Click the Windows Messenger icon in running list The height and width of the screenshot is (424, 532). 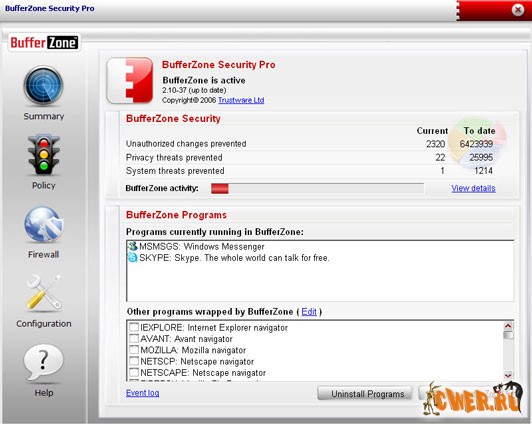pos(132,246)
